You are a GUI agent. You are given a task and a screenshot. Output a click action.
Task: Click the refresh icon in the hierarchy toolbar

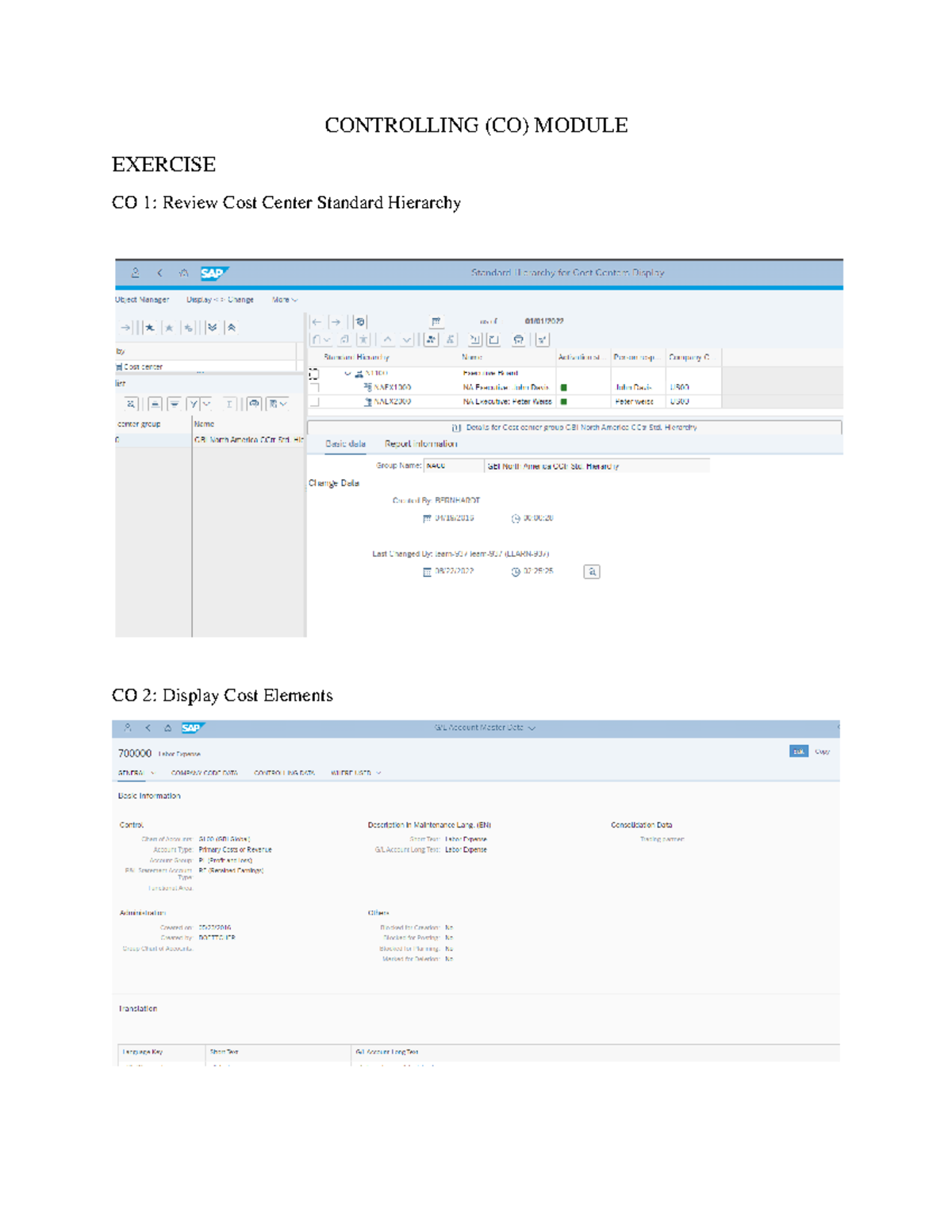click(x=360, y=320)
